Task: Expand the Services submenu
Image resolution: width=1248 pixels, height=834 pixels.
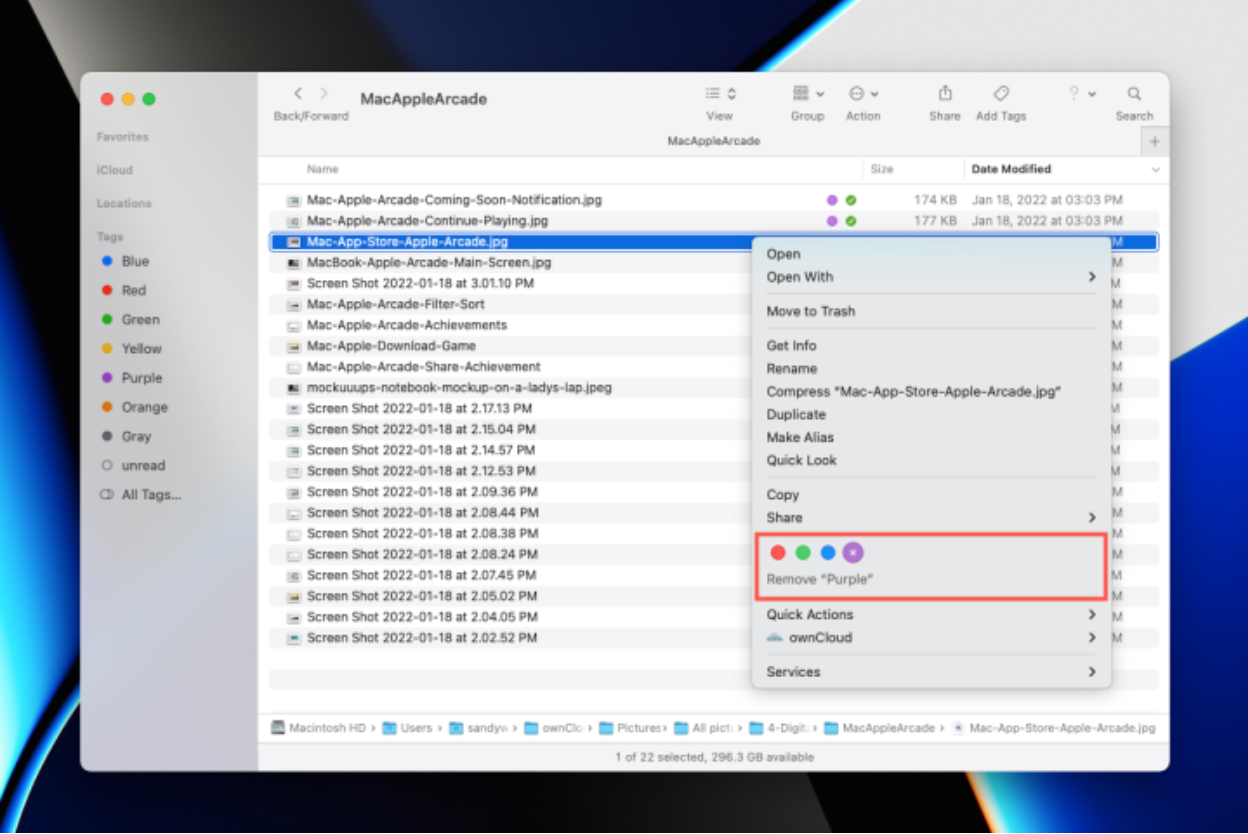Action: [1092, 672]
